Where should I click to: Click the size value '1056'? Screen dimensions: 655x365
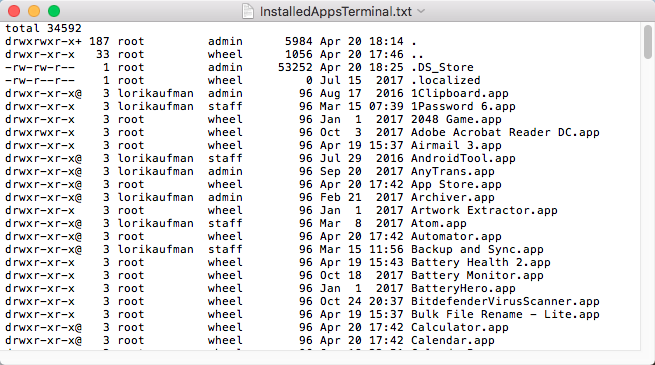(x=299, y=54)
